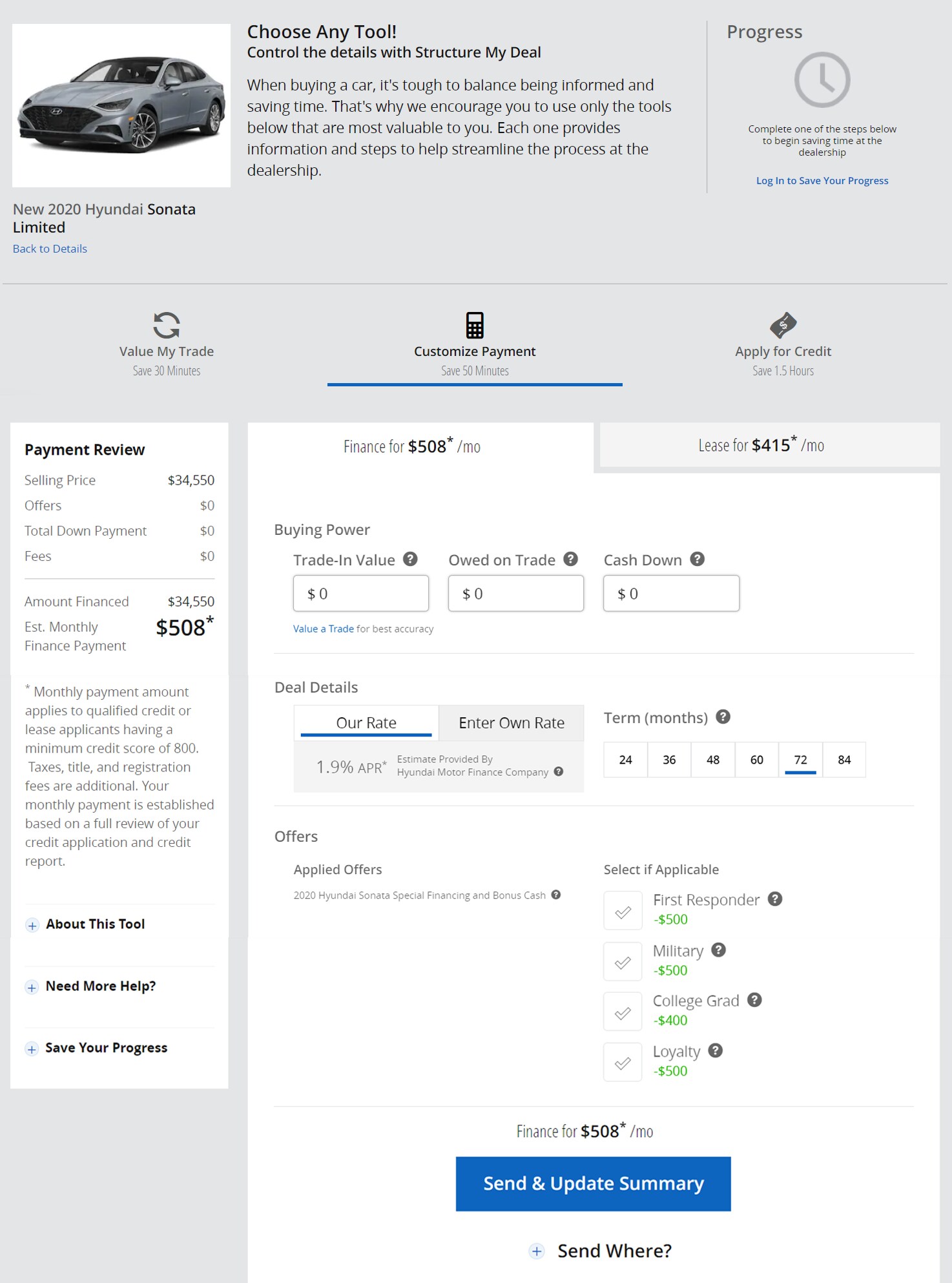Click the Cash Down input field
This screenshot has height=1283, width=952.
(671, 594)
